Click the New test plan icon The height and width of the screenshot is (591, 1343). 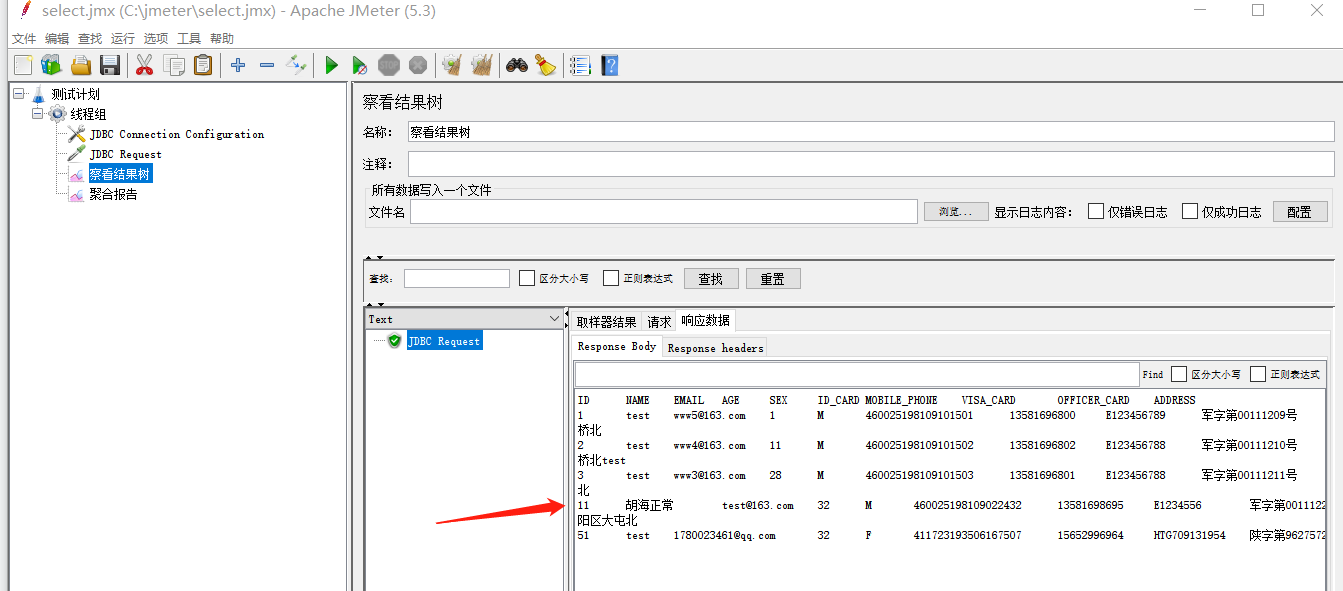(23, 65)
